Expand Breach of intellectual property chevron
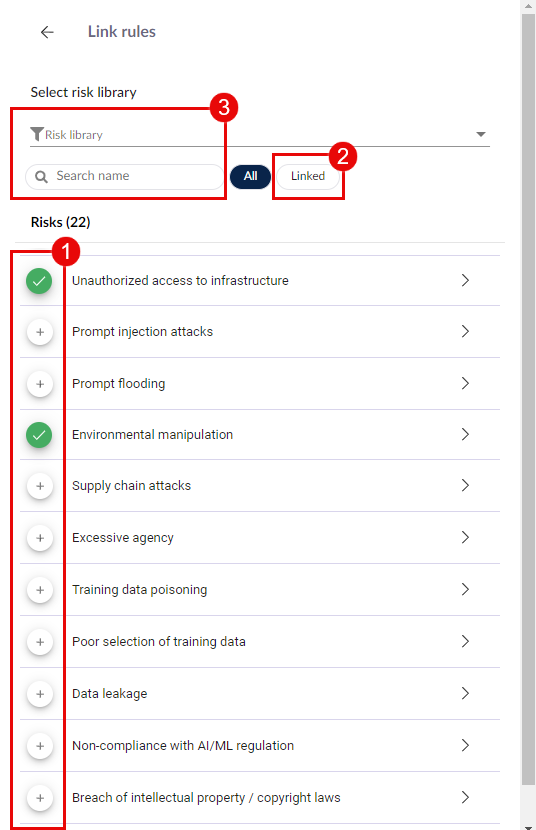Viewport: 536px width, 830px height. coord(465,797)
